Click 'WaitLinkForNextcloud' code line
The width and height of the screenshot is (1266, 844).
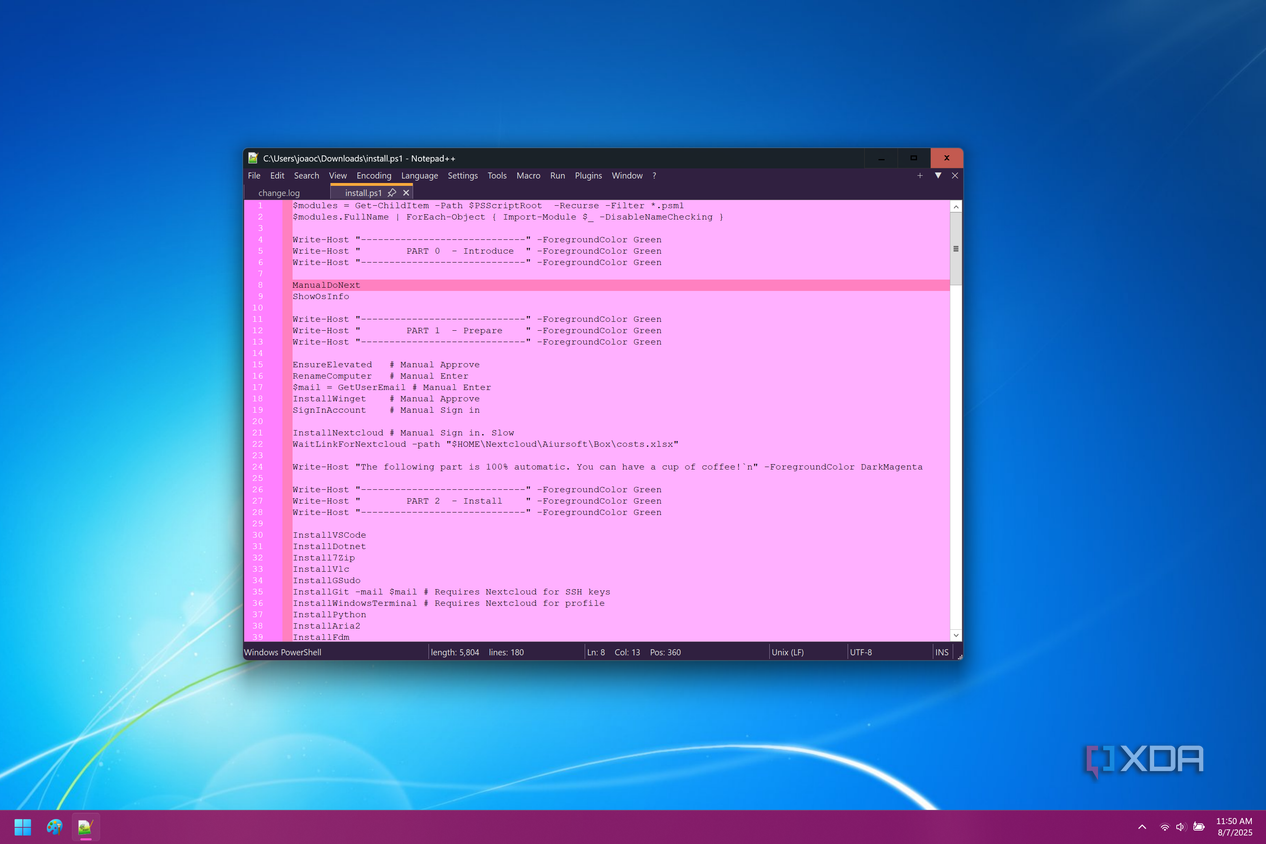[x=485, y=444]
